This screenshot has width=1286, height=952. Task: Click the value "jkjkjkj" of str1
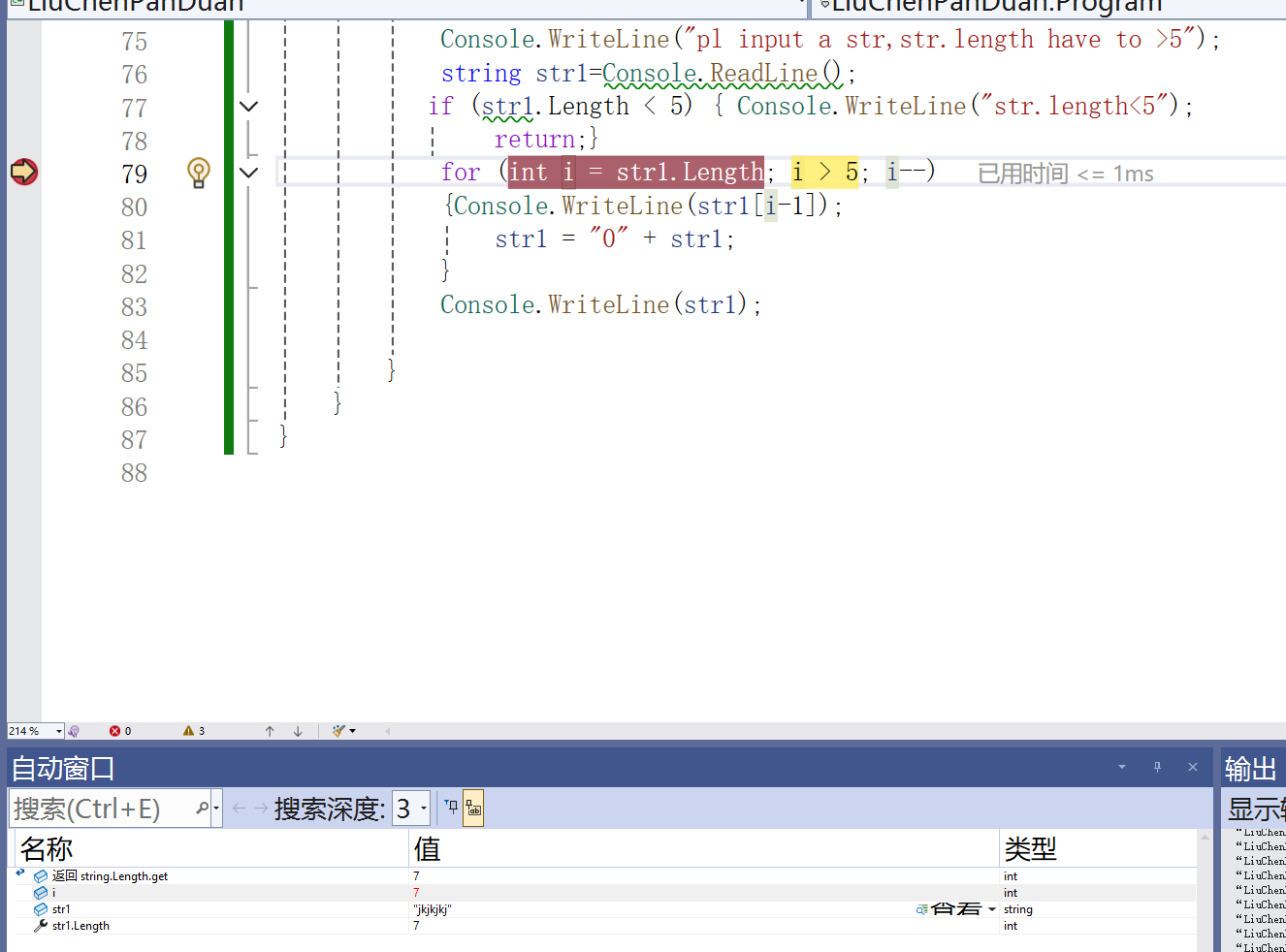[x=433, y=909]
